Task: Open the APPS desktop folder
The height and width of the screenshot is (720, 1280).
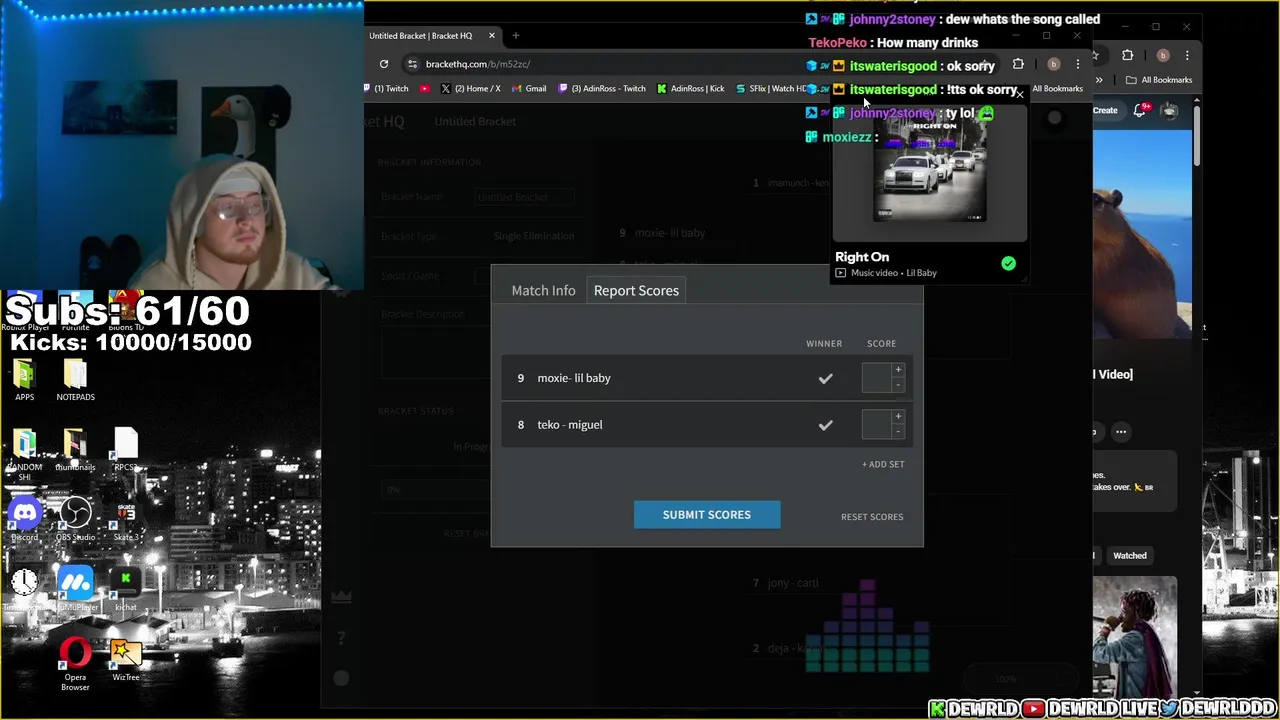Action: (x=24, y=380)
